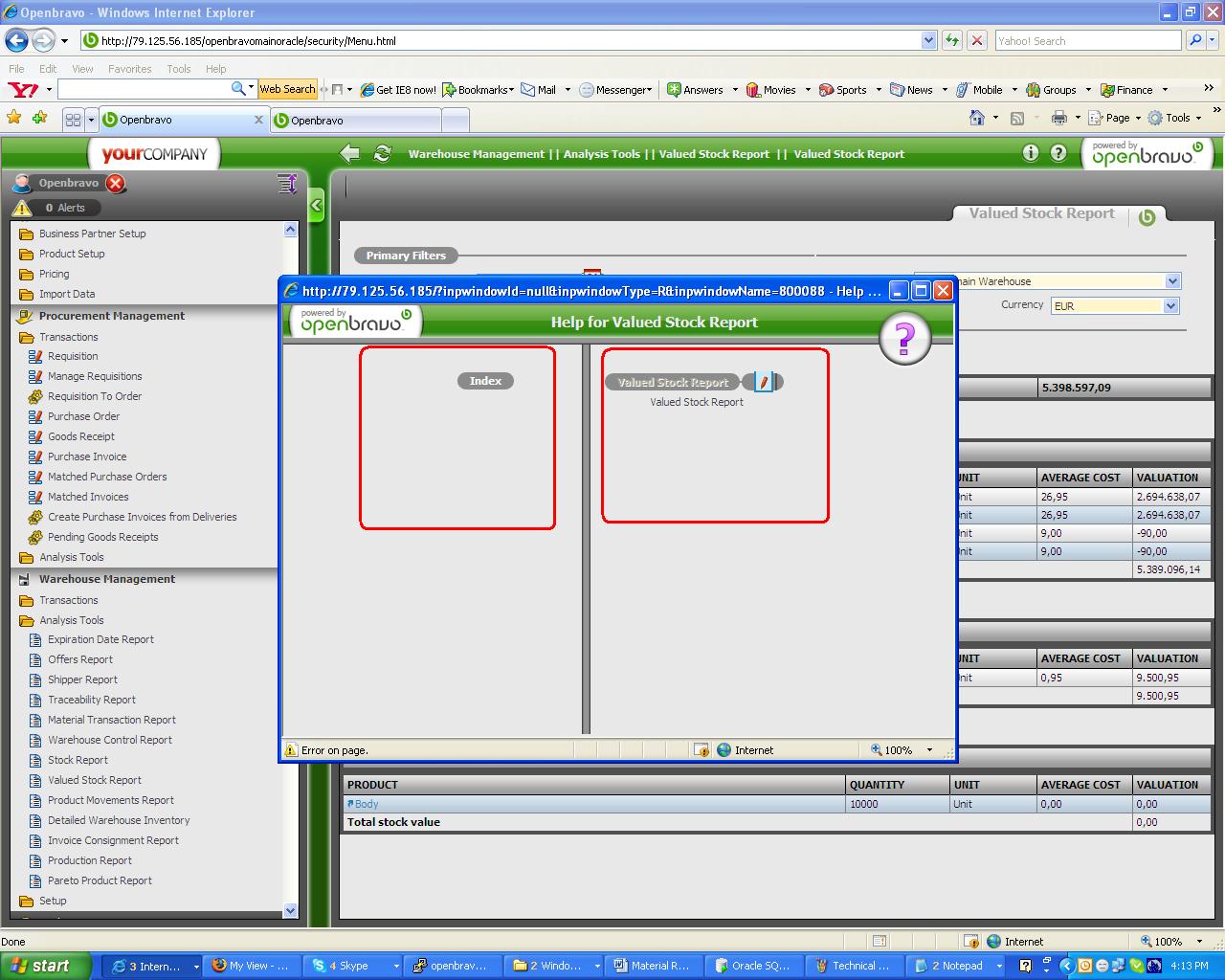1225x980 pixels.
Task: Click the edit pencil icon in help popup
Action: point(763,382)
